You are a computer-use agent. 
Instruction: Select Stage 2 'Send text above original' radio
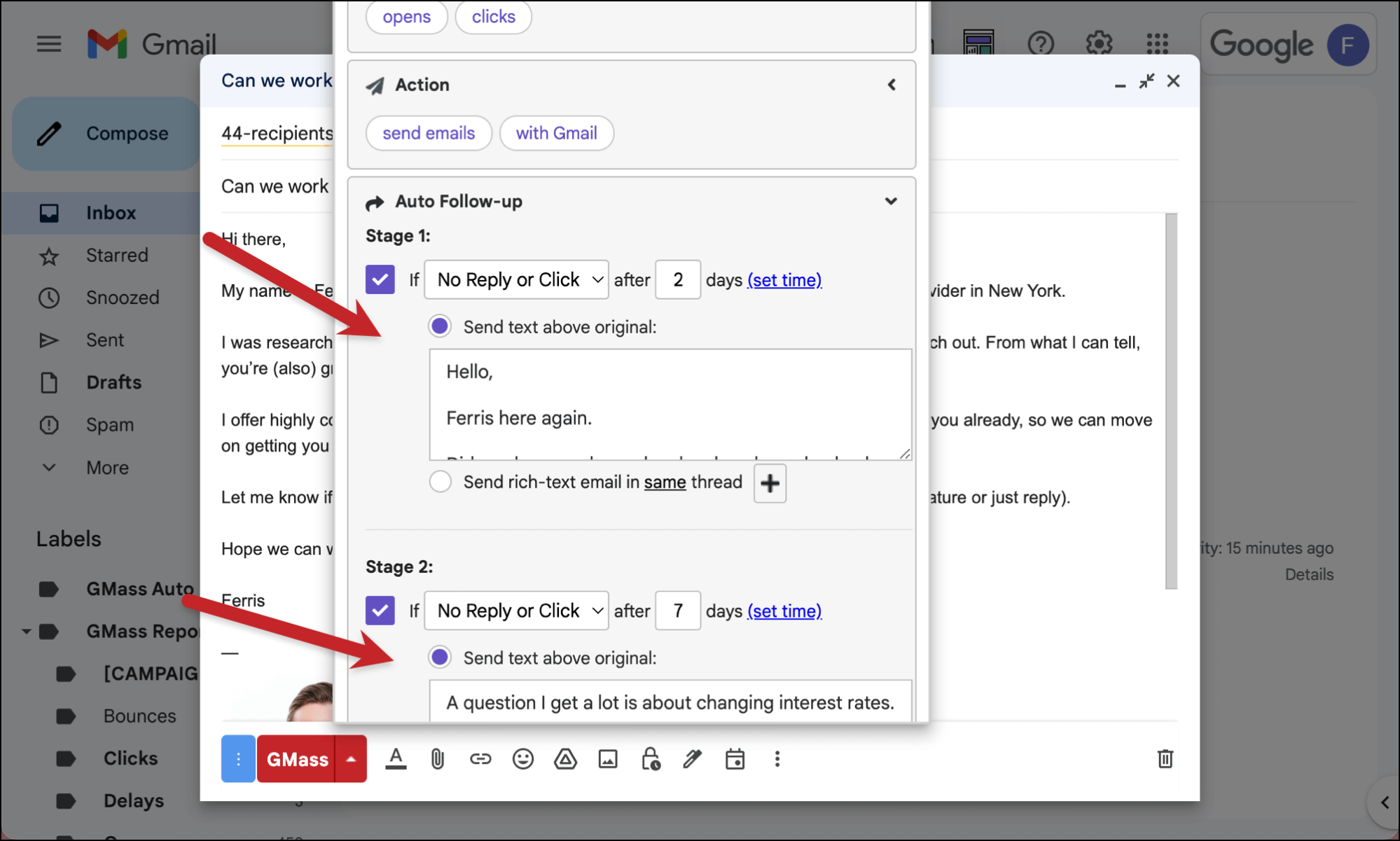pos(440,658)
